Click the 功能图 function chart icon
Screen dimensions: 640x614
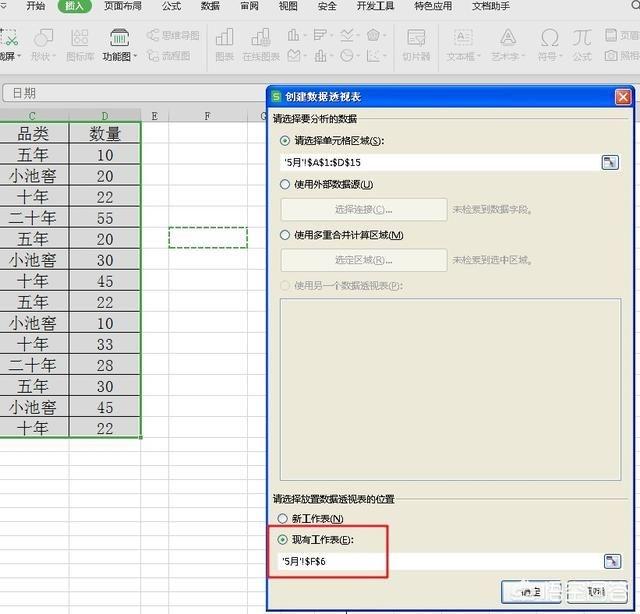point(119,38)
